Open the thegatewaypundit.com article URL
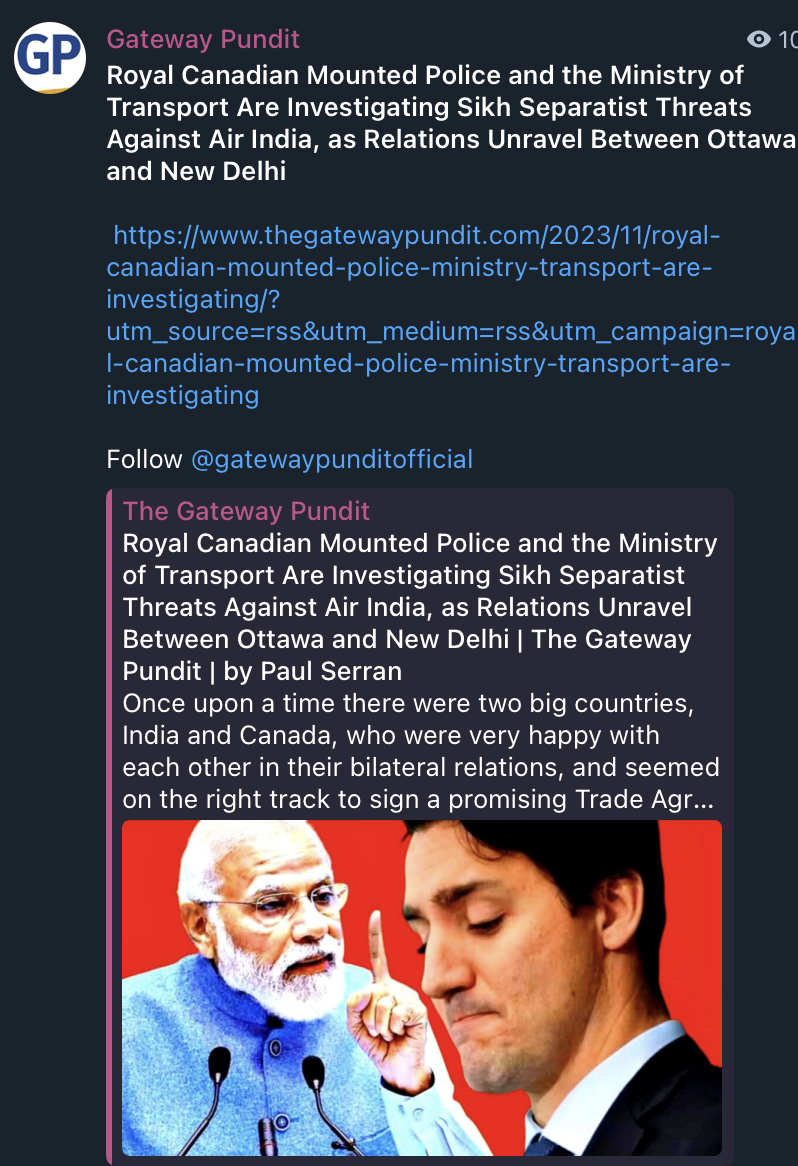 [x=414, y=315]
